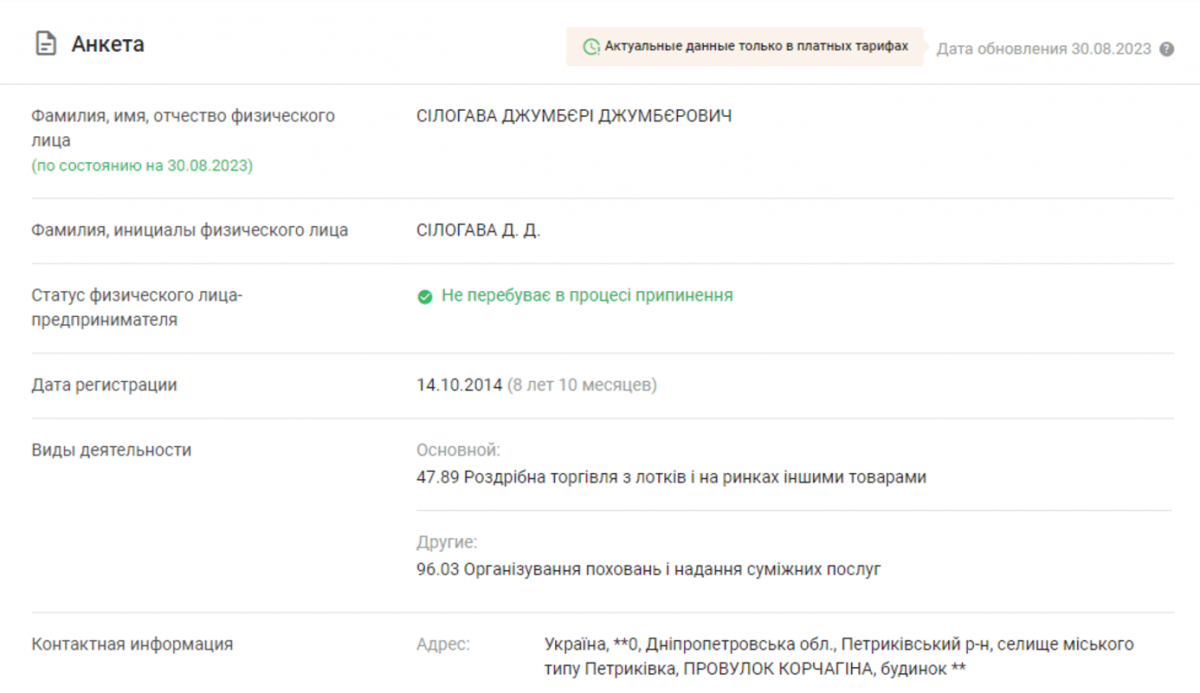Click the 'Другие:' activity label

coord(447,543)
